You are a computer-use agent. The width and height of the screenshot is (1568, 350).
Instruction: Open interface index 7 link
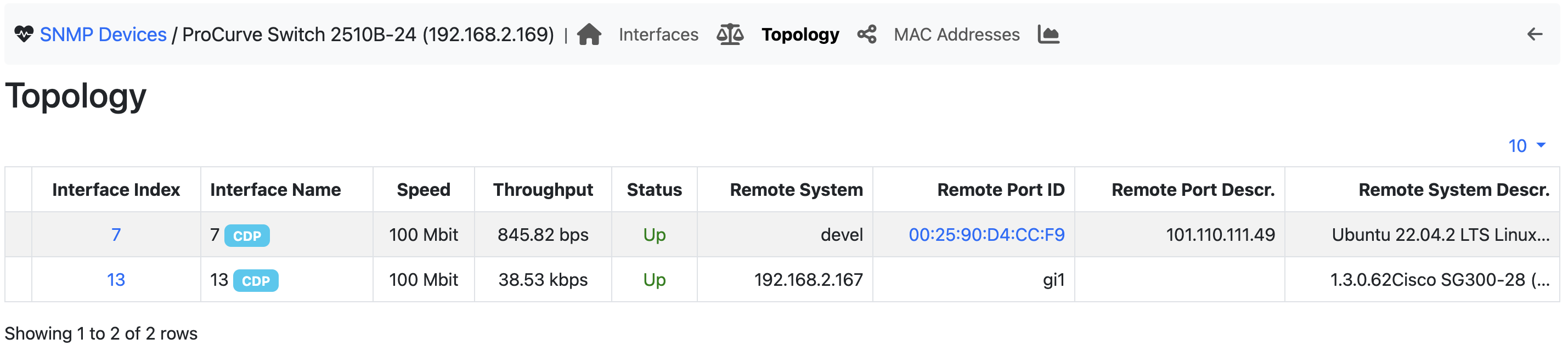(116, 235)
